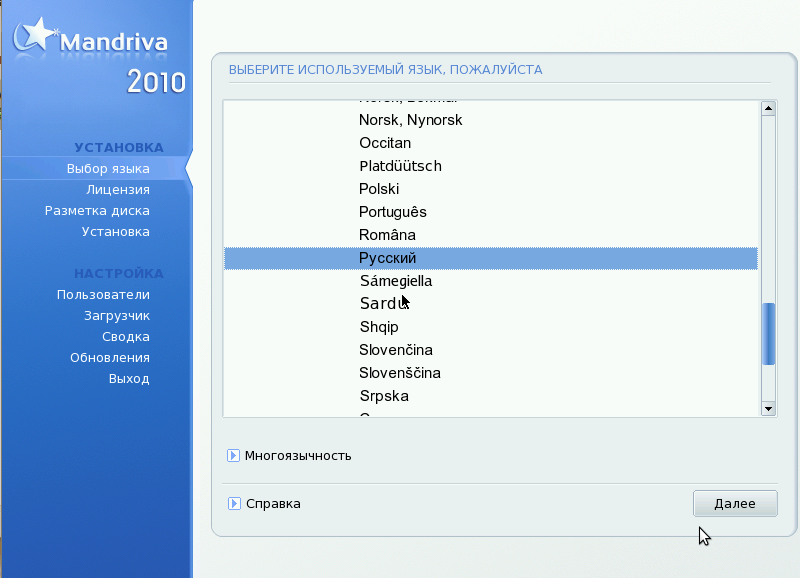800x578 pixels.
Task: Select Slovenčina language
Action: (x=395, y=350)
